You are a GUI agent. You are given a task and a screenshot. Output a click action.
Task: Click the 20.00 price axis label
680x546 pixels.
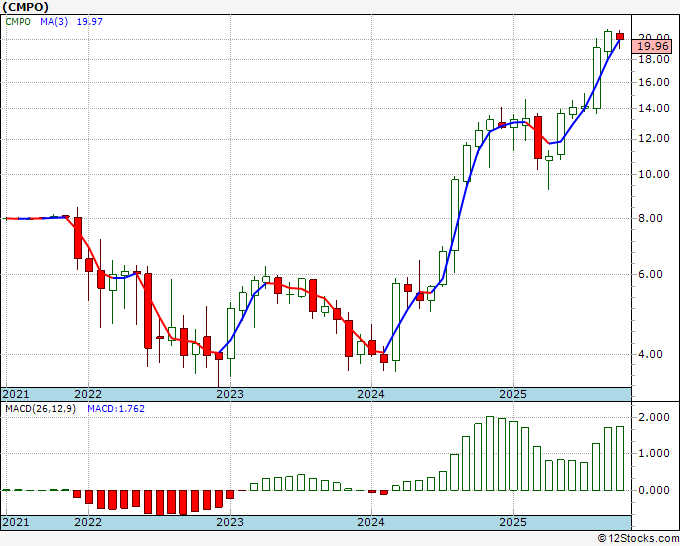654,36
